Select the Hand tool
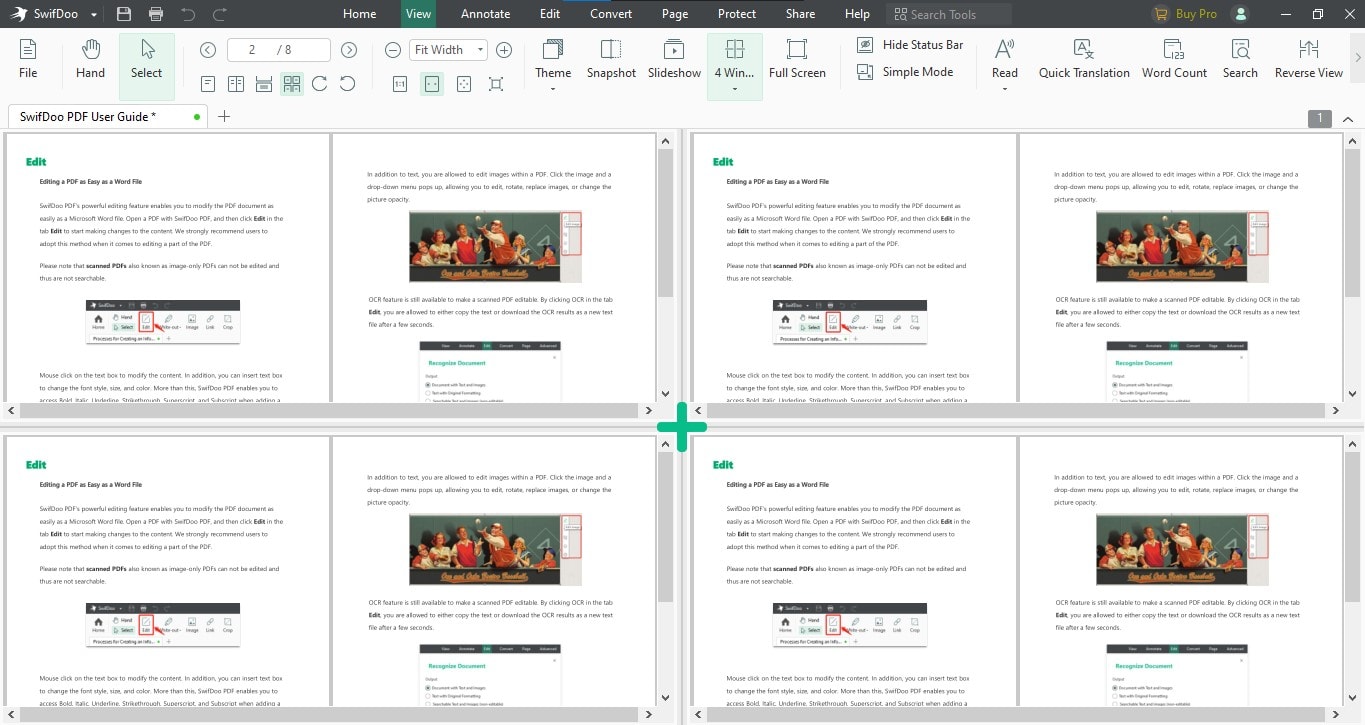 click(x=89, y=57)
